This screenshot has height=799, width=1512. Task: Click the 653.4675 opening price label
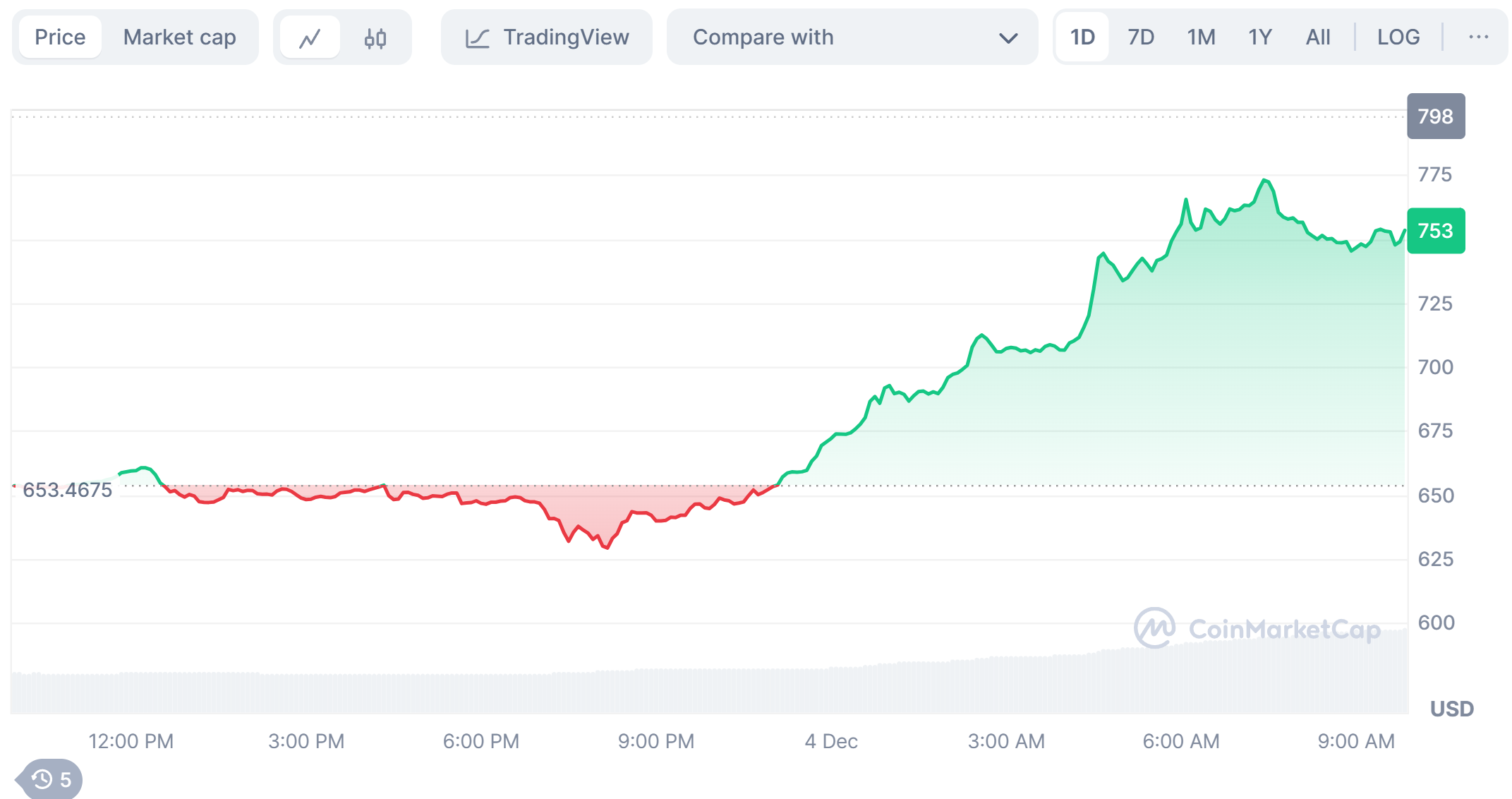click(x=67, y=490)
